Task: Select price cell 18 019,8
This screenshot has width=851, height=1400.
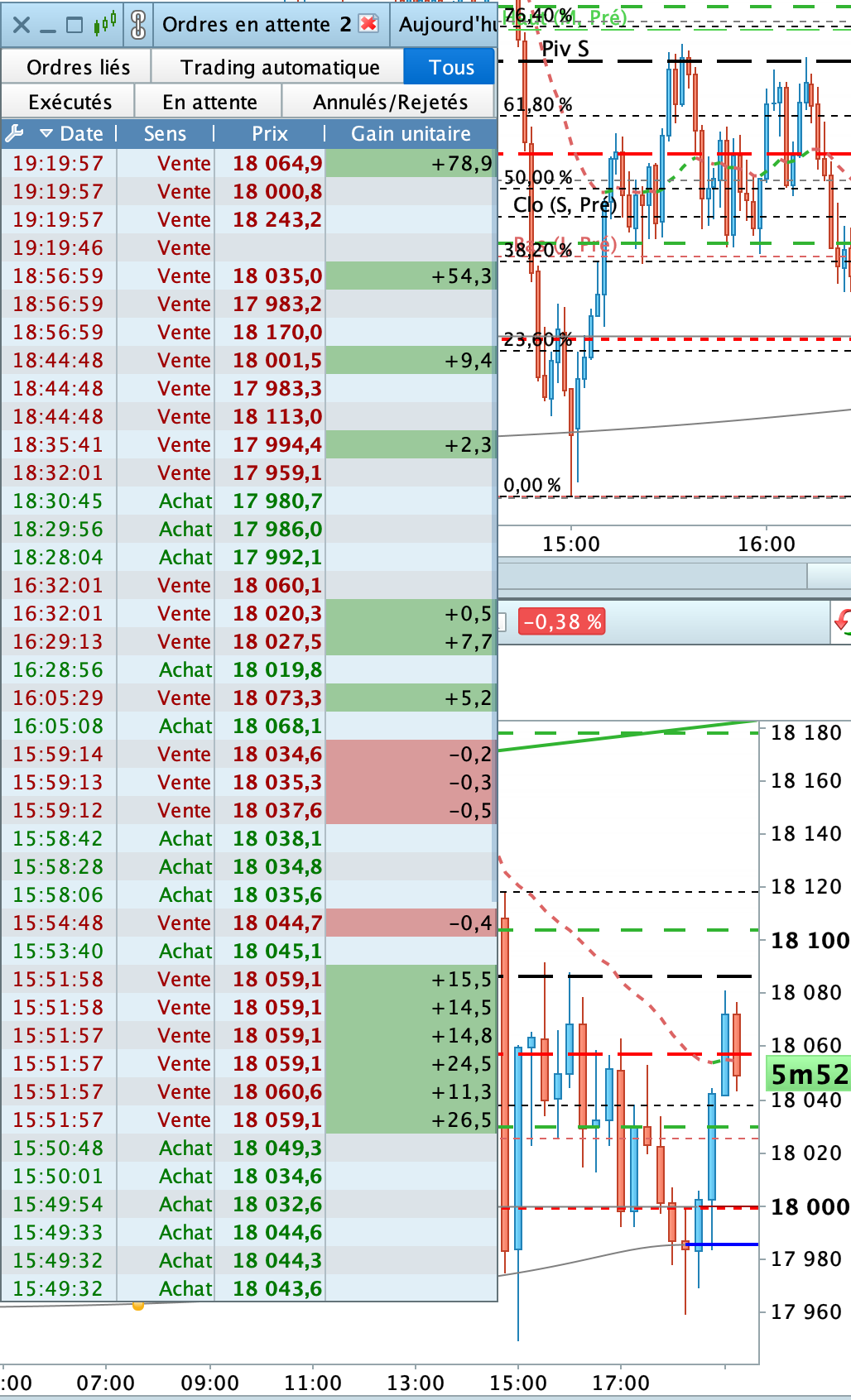Action: click(270, 669)
